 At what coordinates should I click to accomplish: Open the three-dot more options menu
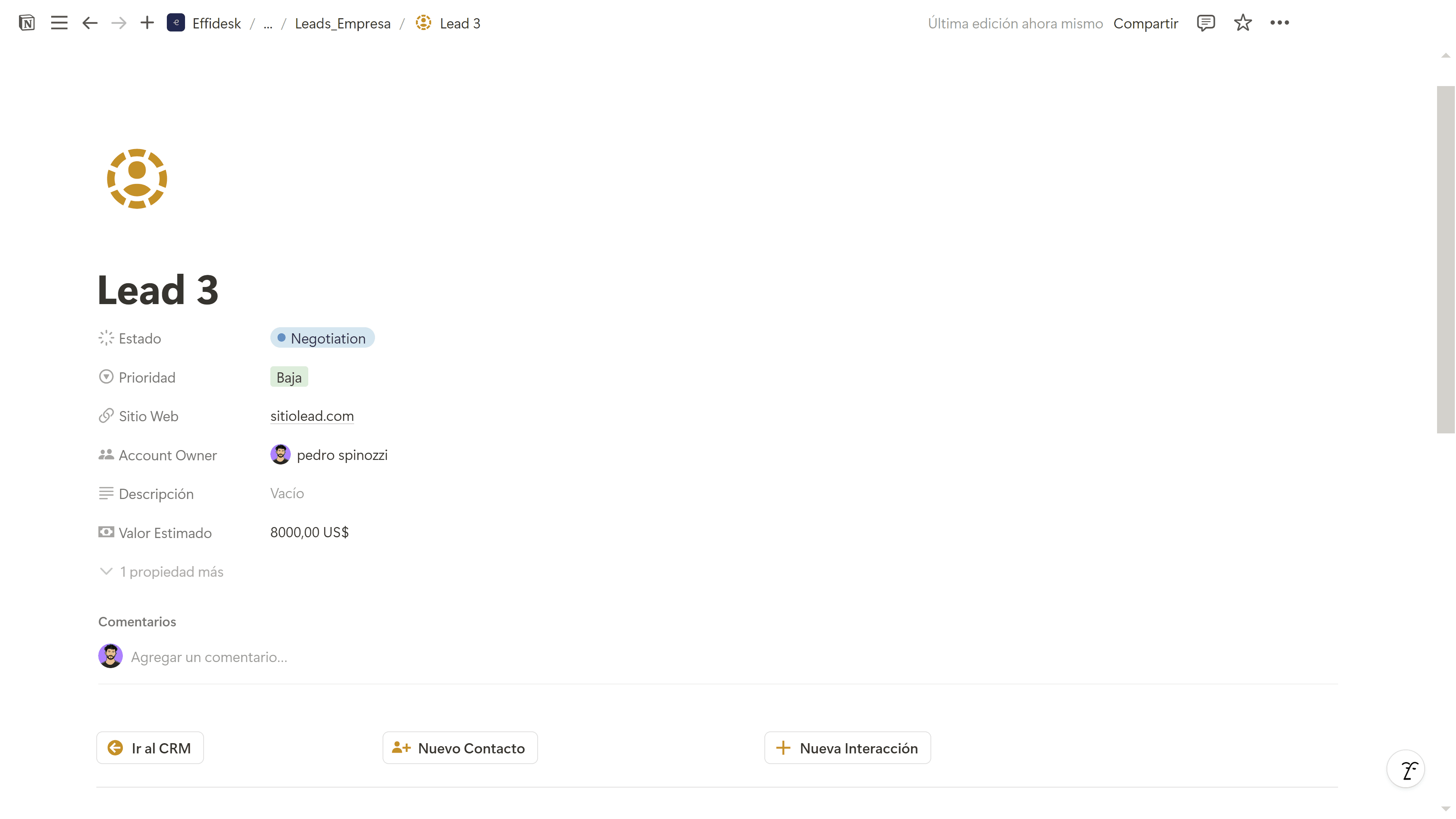point(1279,23)
